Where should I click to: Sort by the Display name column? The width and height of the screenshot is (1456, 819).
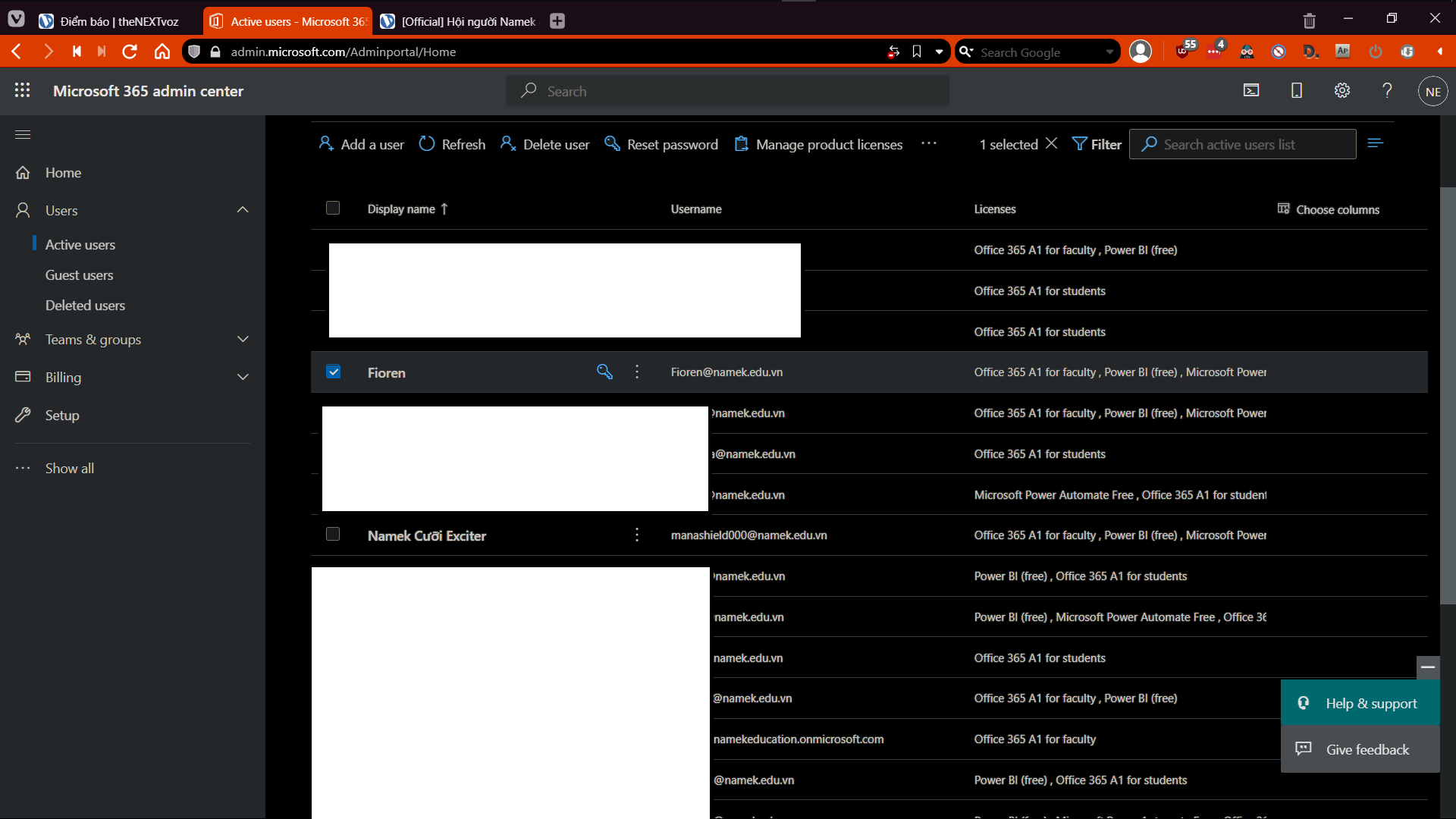(x=408, y=209)
